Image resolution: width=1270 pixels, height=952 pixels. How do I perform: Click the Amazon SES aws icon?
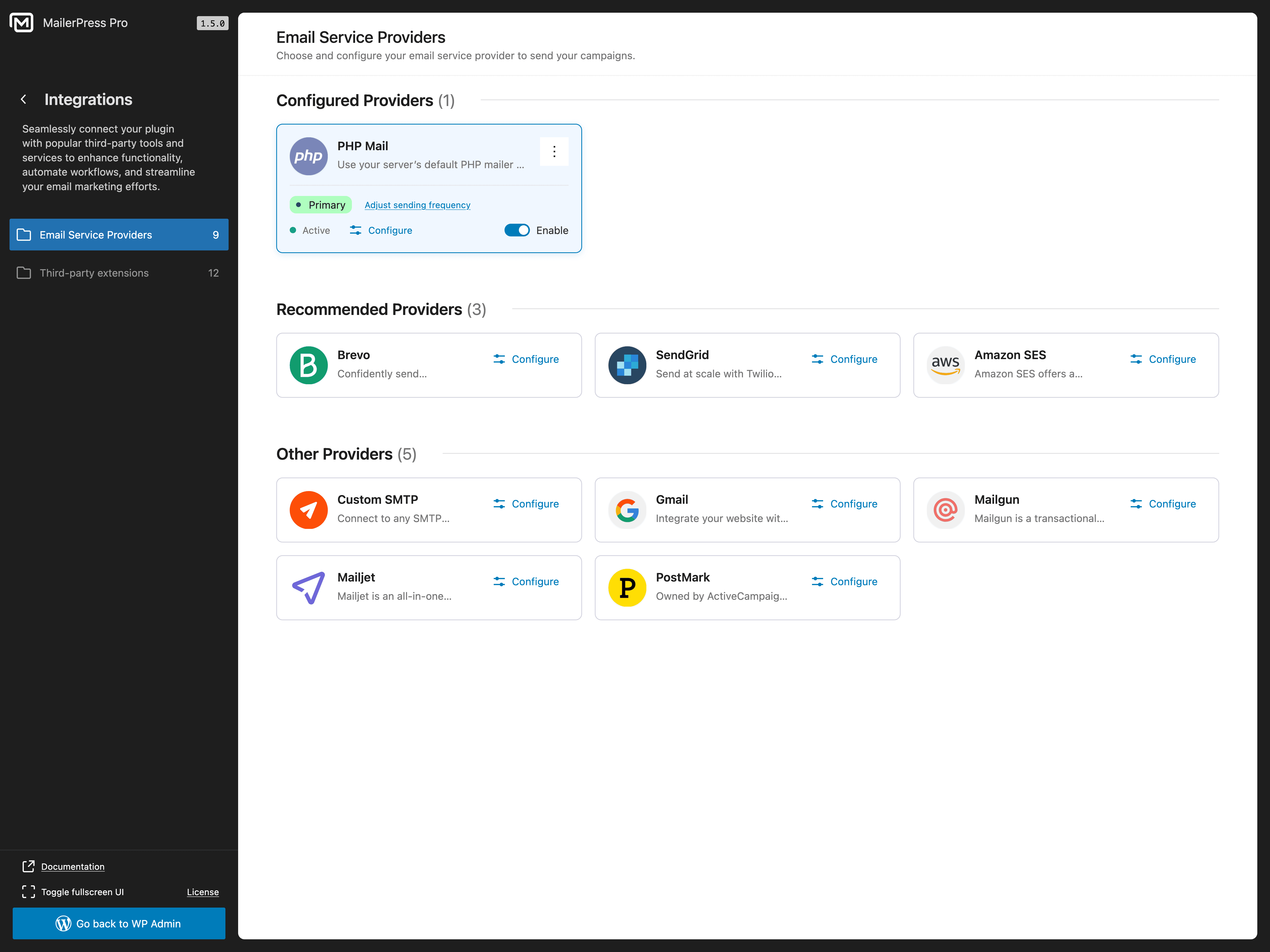[x=945, y=365]
